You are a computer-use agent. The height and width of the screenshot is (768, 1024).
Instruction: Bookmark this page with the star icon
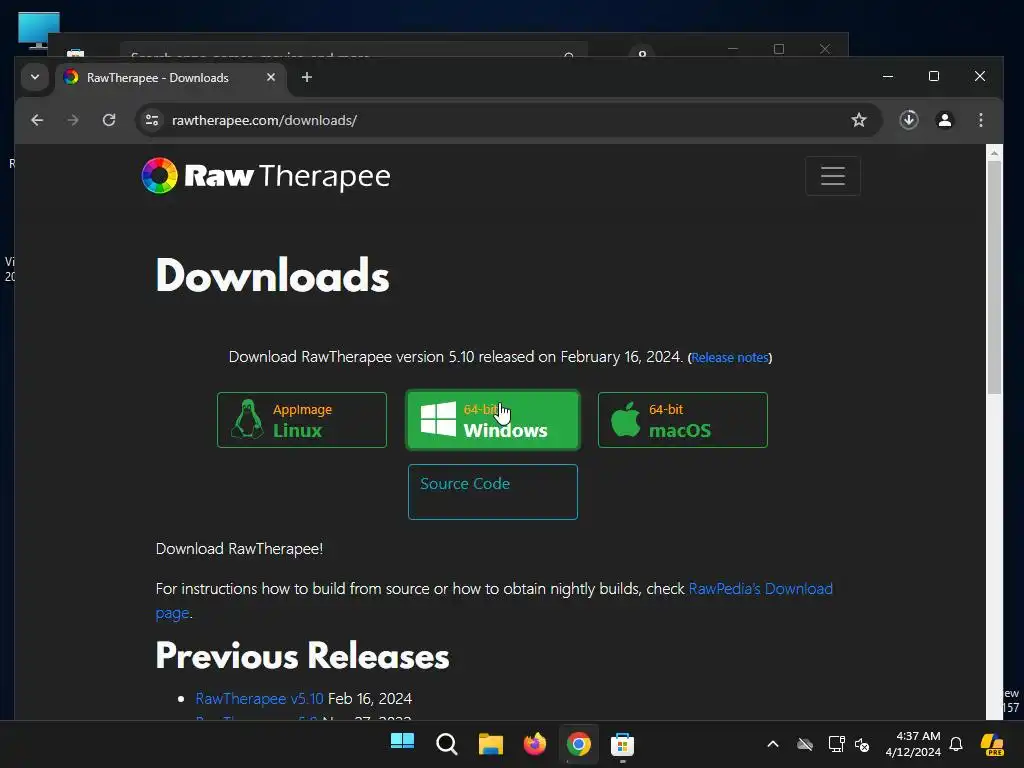coord(859,120)
